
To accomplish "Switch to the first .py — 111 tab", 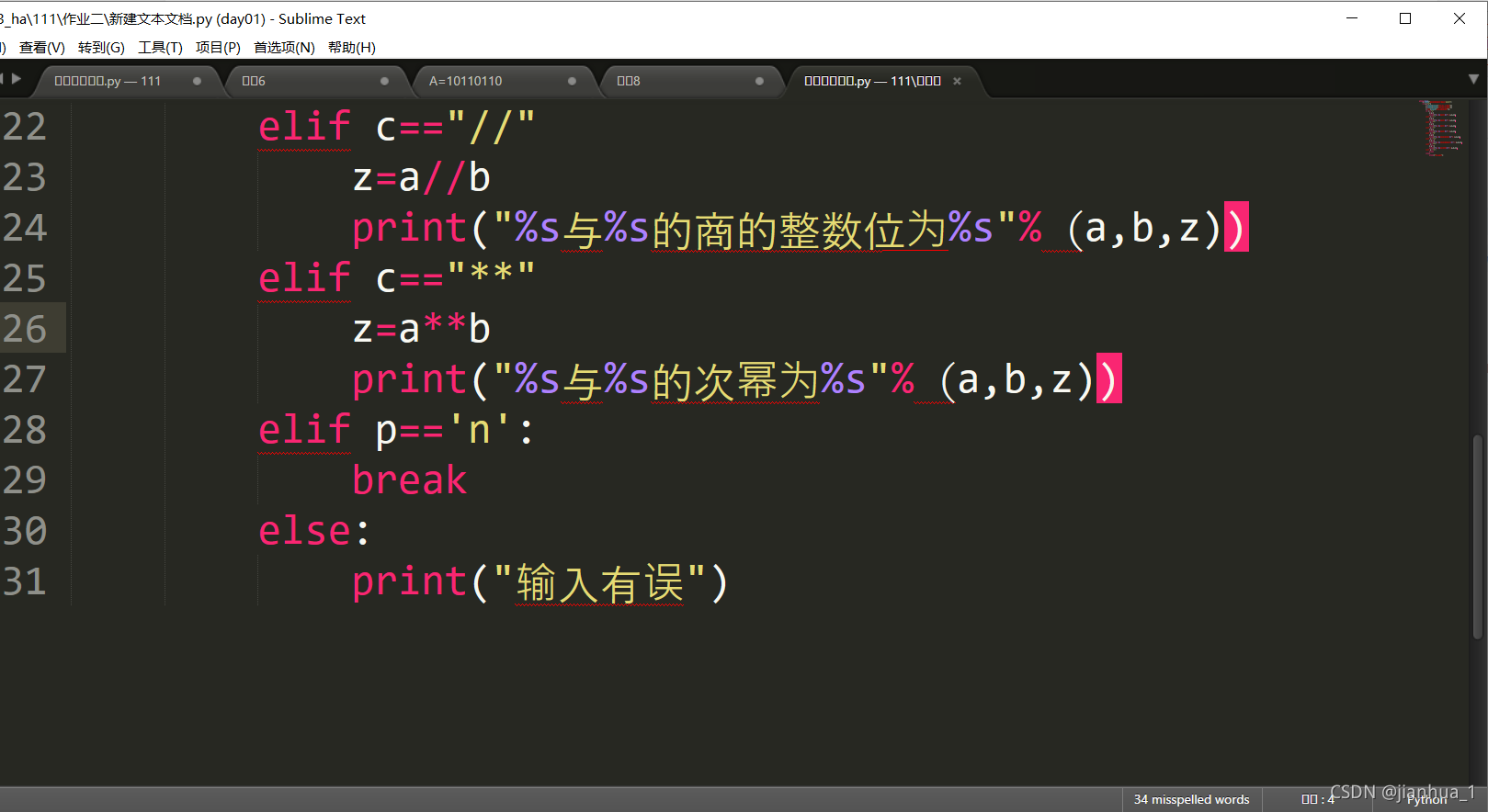I will coord(127,81).
